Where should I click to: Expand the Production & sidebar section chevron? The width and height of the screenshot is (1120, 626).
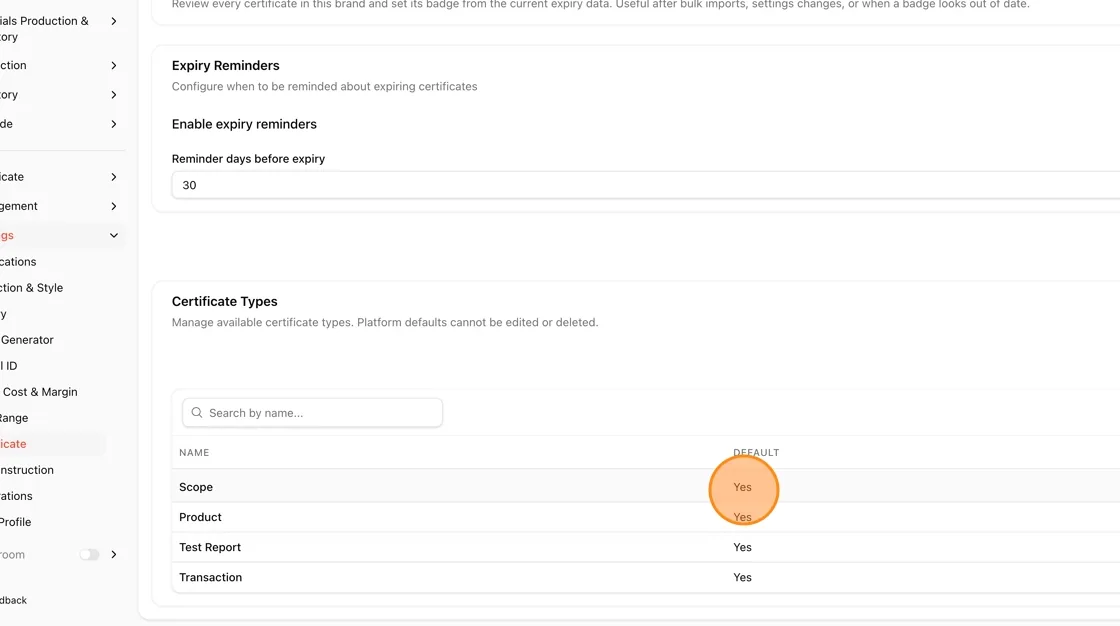tap(114, 21)
